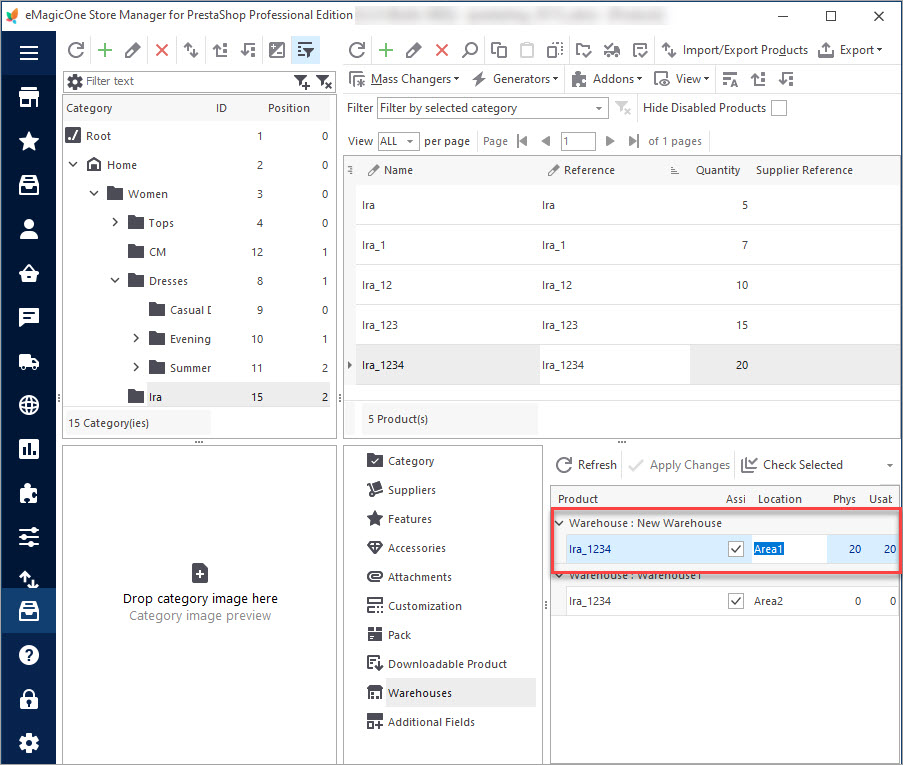Collapse the Home category node
The image size is (903, 765).
click(x=73, y=165)
